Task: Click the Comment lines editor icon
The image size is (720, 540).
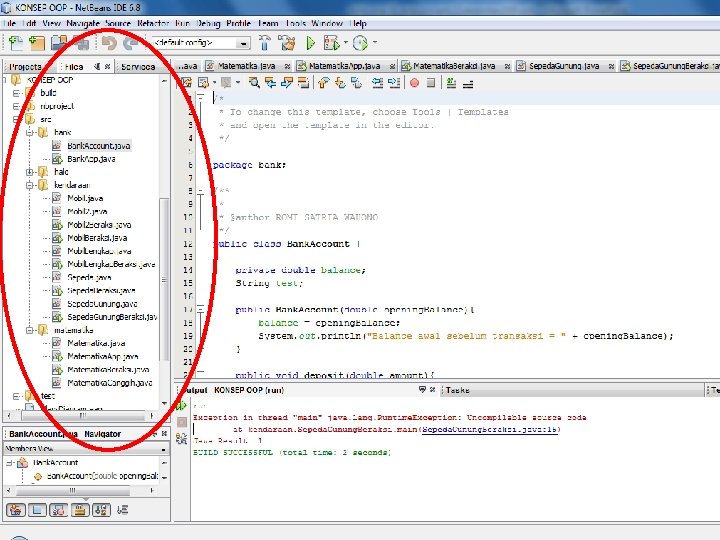Action: pos(451,83)
